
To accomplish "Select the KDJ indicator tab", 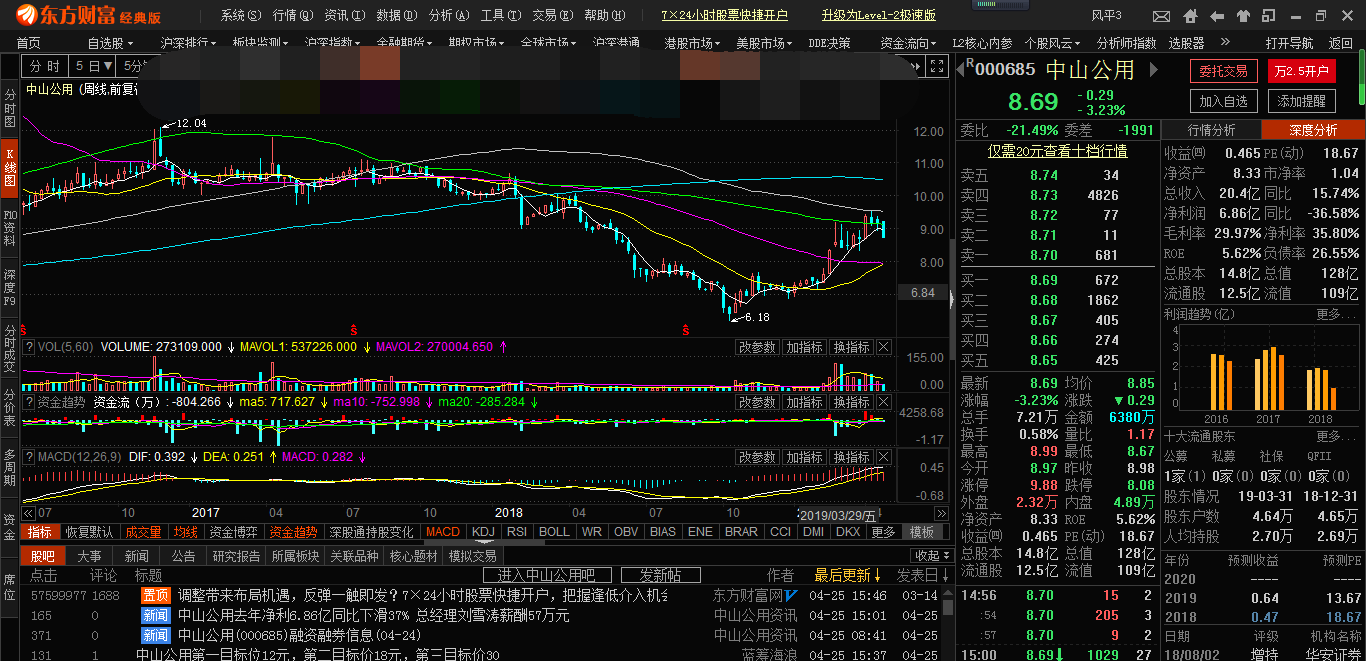I will coord(483,532).
